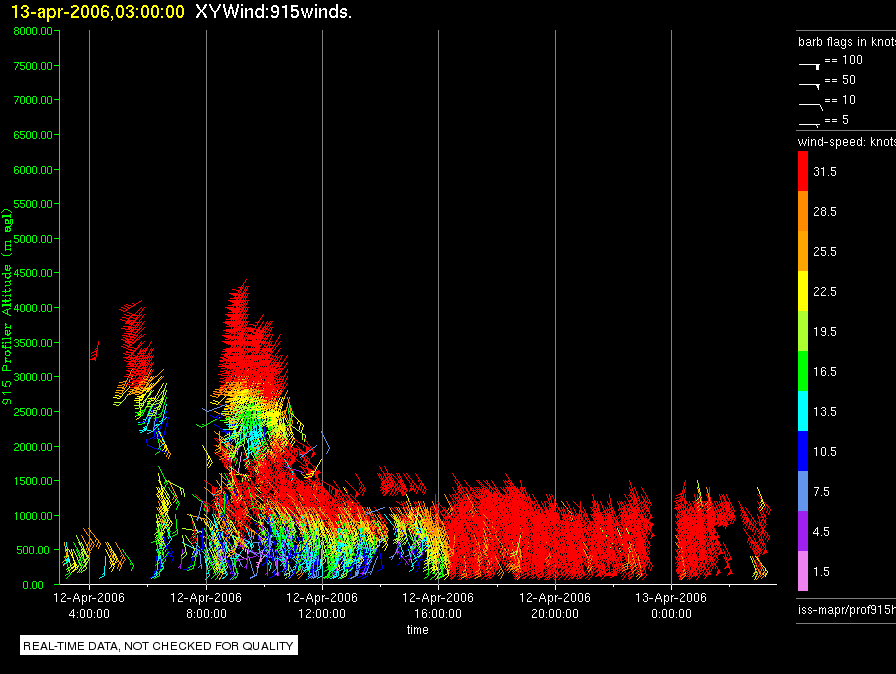Click the XYWind:915winds plot title

tap(273, 11)
